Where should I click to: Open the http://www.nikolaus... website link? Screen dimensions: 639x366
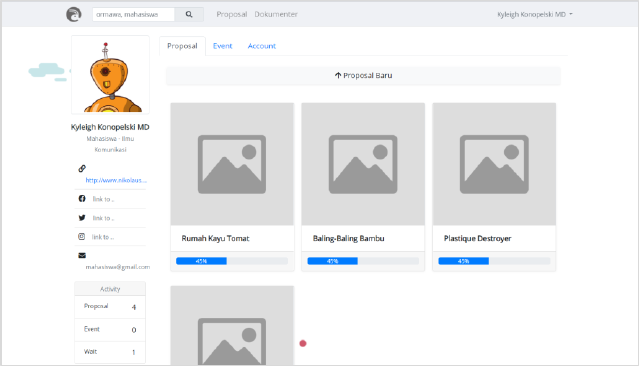(x=116, y=180)
